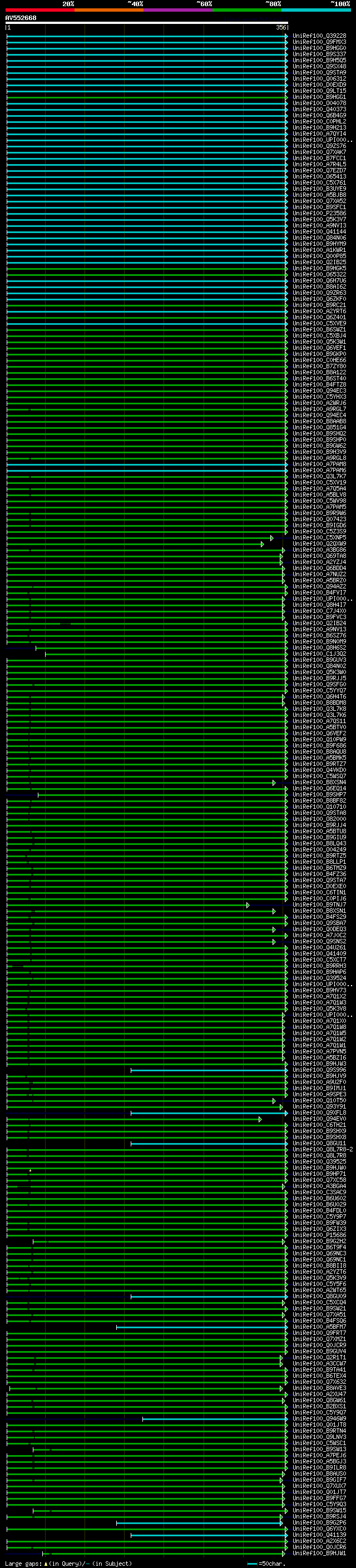Screen dimensions: 356x1568
Task: Click hit label UniRef100_A7QS11
Action: (x=319, y=721)
